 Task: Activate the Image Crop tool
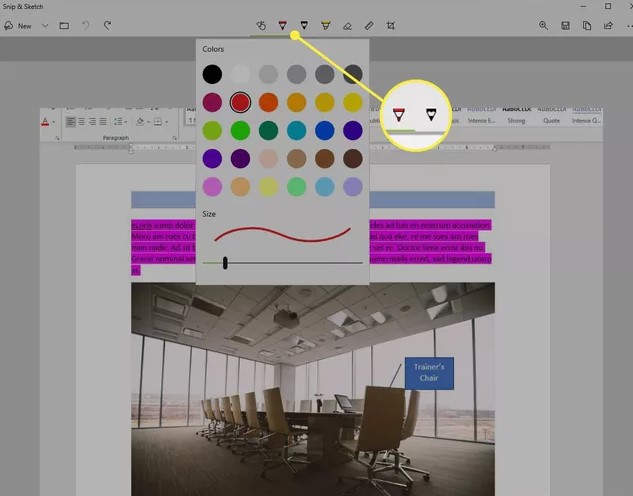coord(390,26)
